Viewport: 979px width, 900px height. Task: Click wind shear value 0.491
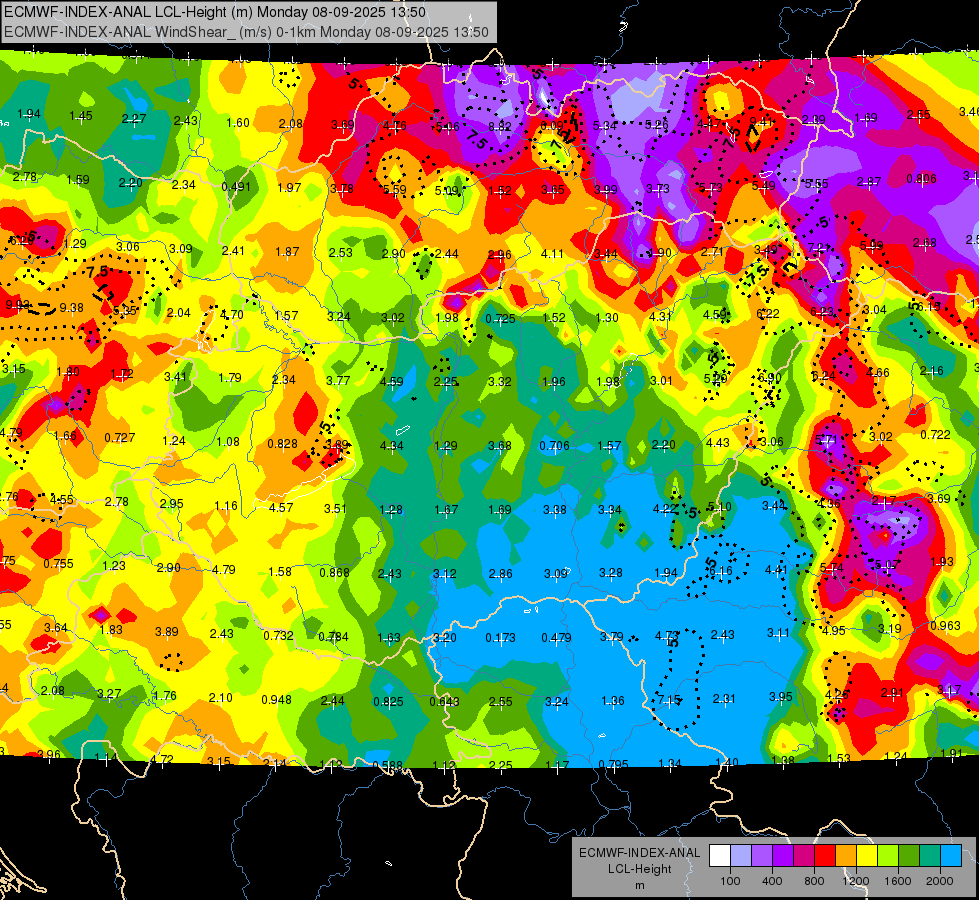pyautogui.click(x=236, y=187)
